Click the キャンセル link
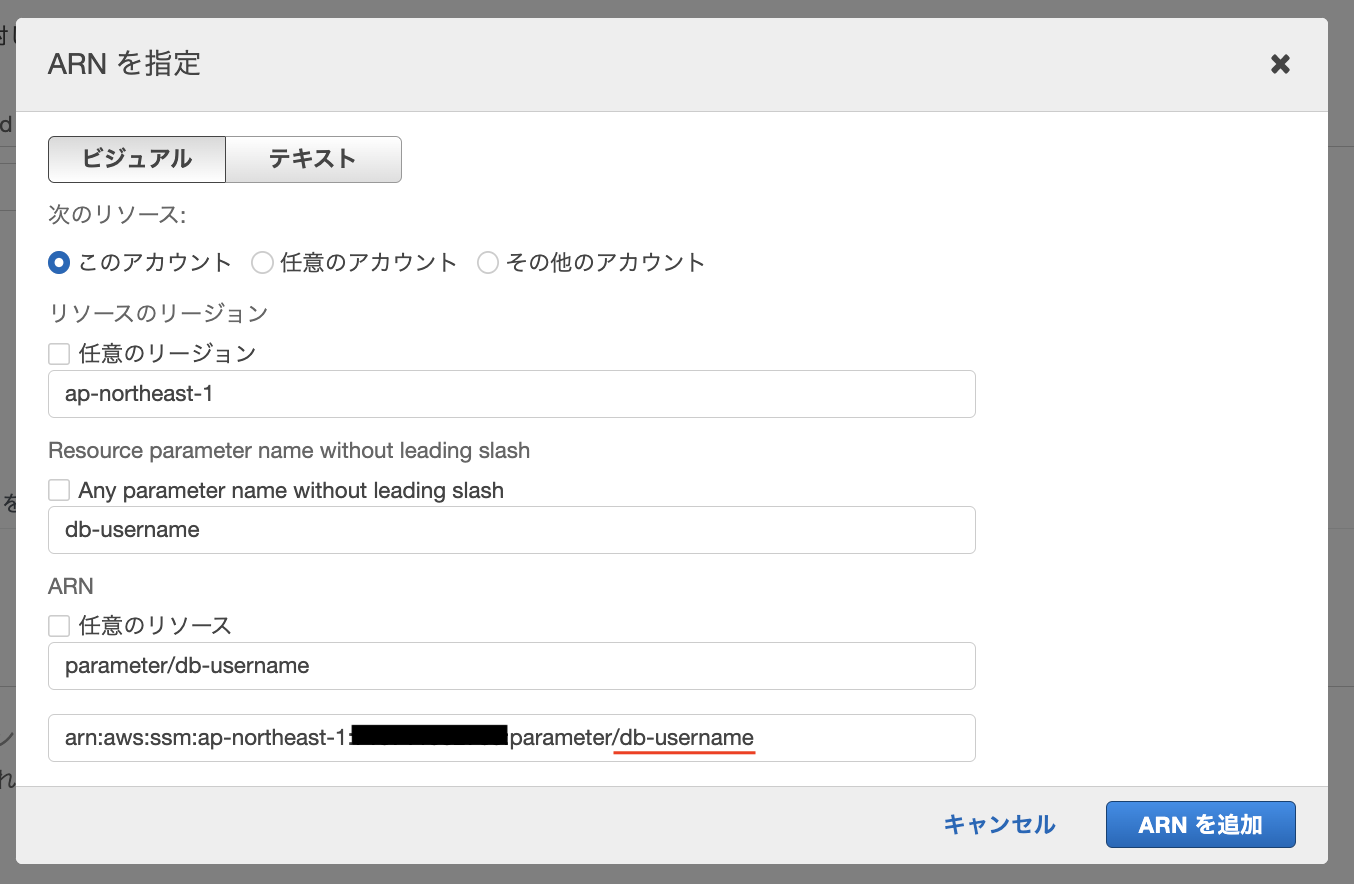The height and width of the screenshot is (884, 1354). (x=998, y=824)
